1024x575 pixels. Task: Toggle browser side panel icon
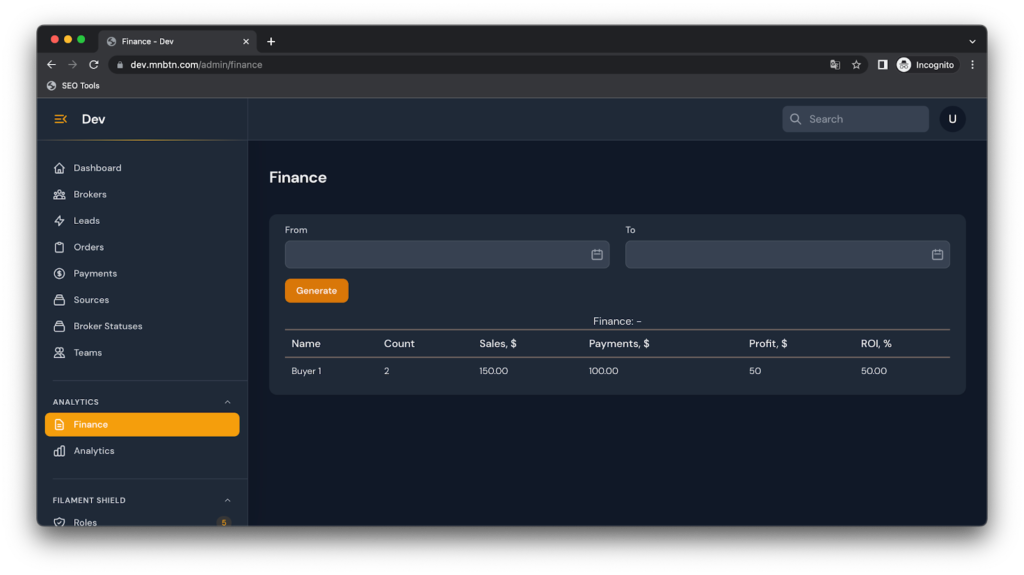pyautogui.click(x=882, y=65)
